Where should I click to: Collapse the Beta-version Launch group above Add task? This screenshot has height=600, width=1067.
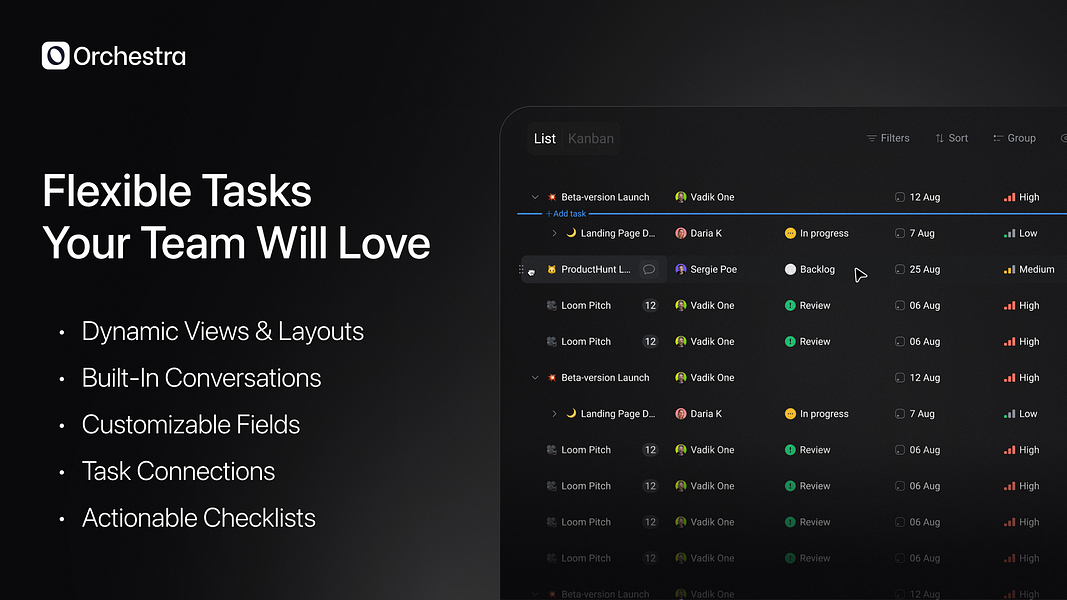pos(535,197)
